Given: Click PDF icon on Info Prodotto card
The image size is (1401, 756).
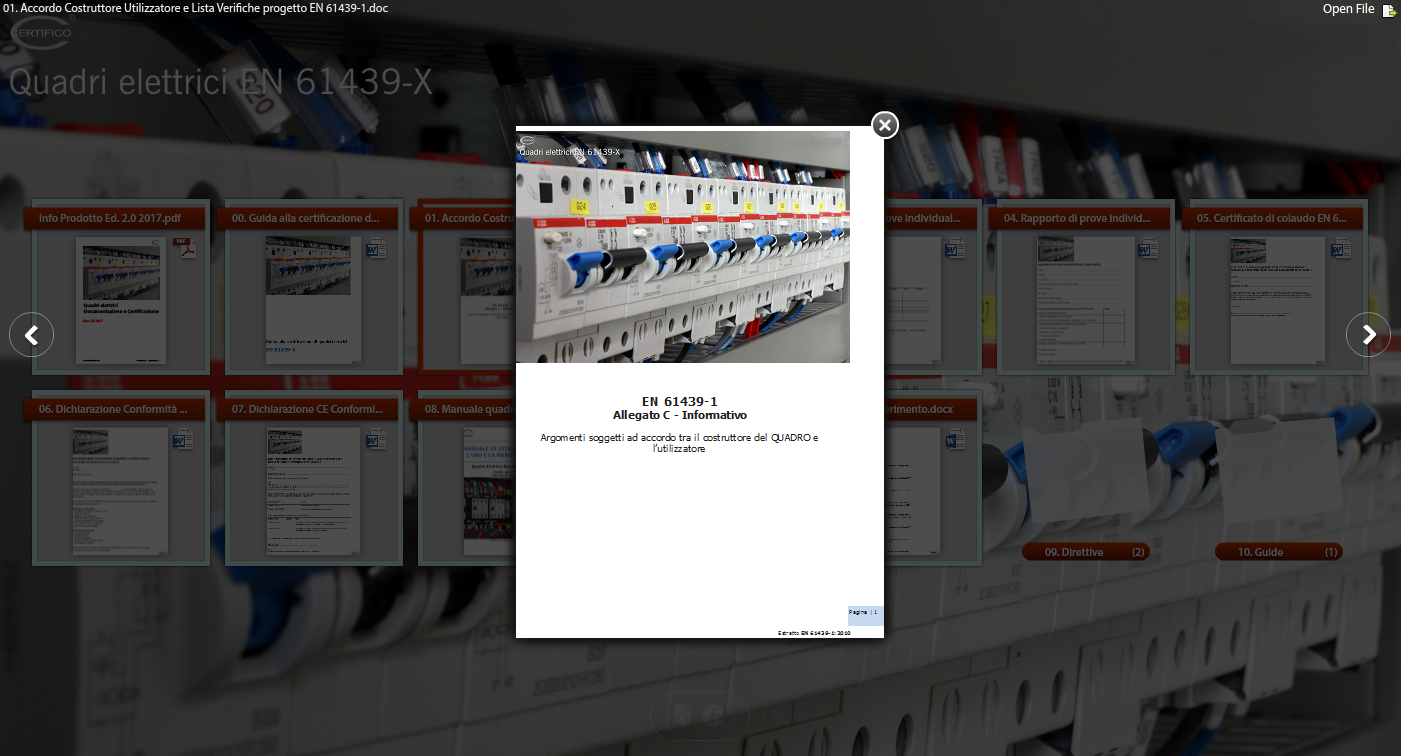Looking at the screenshot, I should [184, 248].
